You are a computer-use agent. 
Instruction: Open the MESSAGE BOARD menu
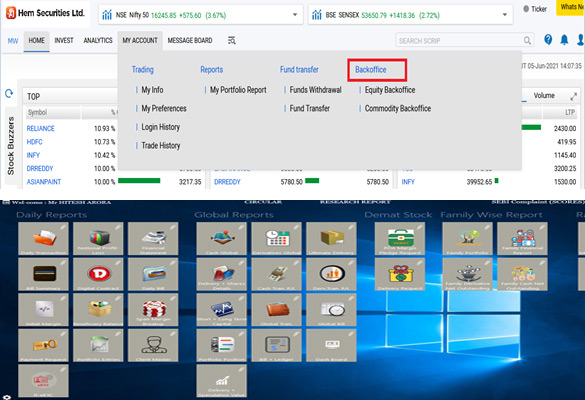click(x=190, y=40)
